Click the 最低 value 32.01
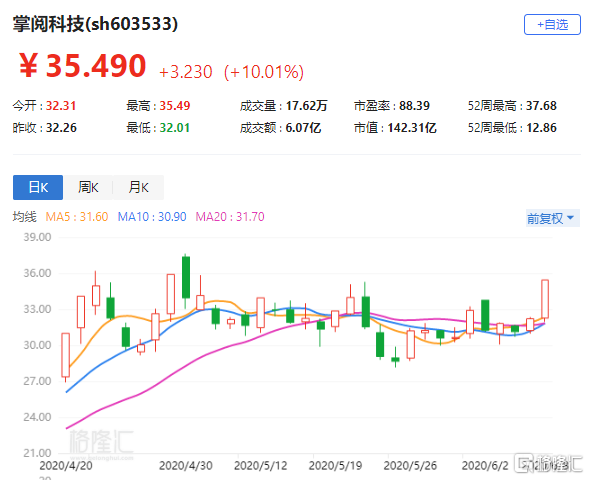 175,128
